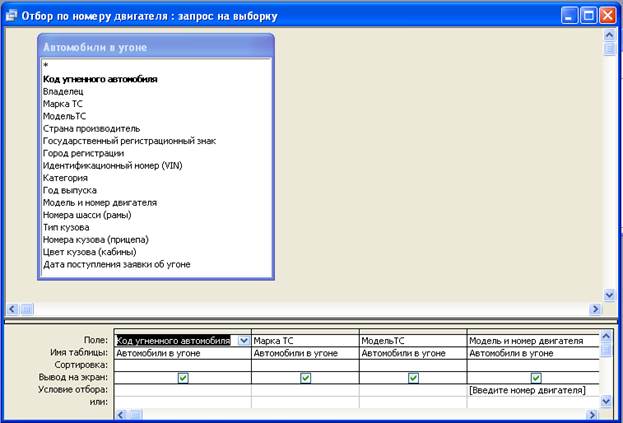Viewport: 623px width, 423px height.
Task: Select Страна производитель in field list
Action: (x=91, y=128)
